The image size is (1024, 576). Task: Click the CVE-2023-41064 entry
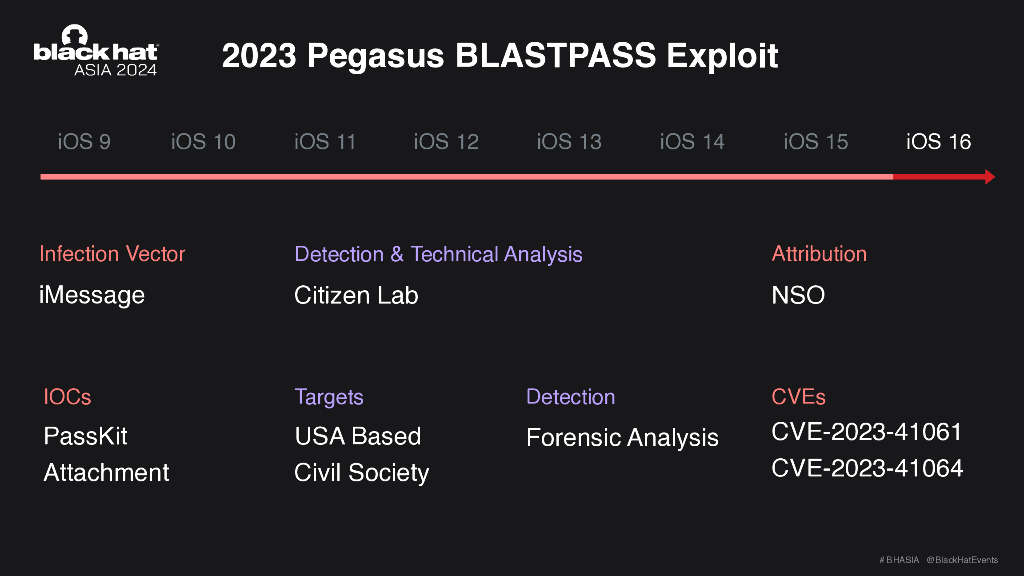tap(866, 468)
